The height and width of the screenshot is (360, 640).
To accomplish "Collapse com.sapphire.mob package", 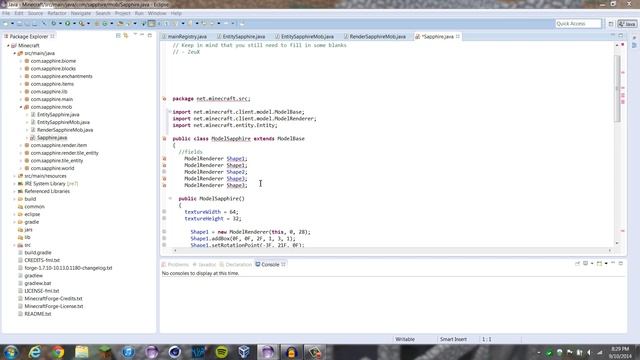I will [x=21, y=107].
